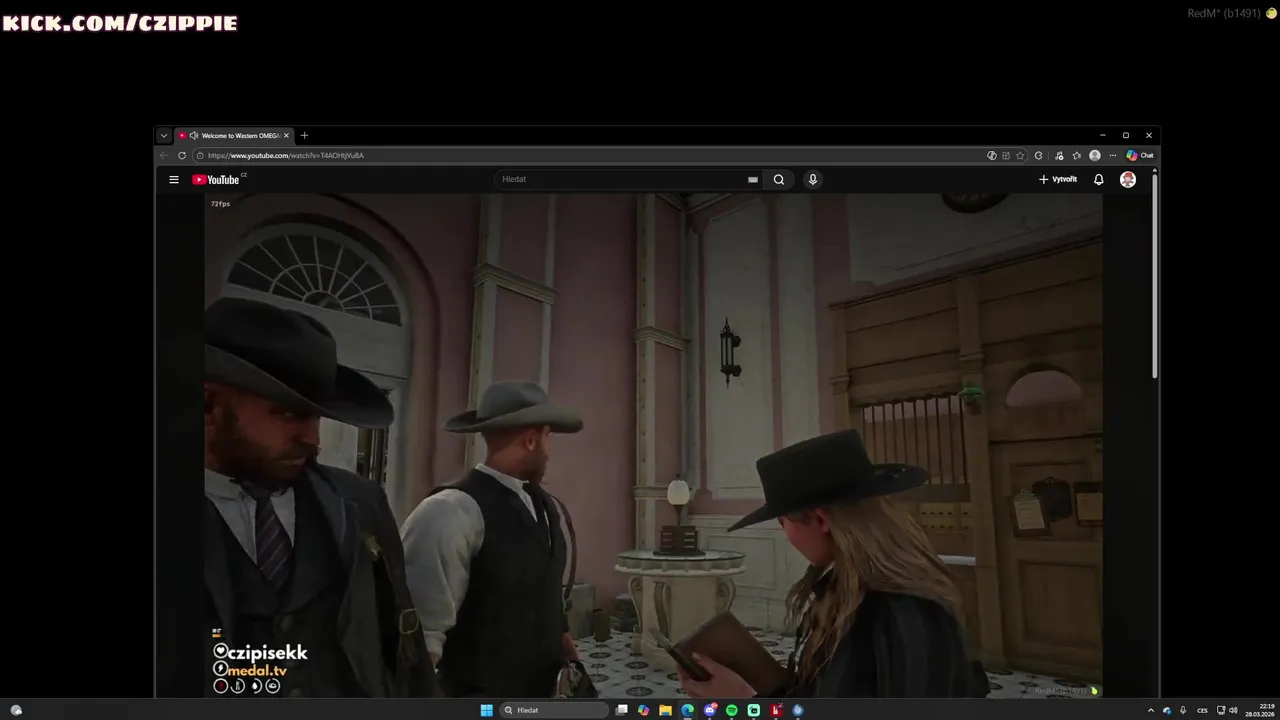
Task: Add this page to favorites star
Action: click(x=1020, y=156)
